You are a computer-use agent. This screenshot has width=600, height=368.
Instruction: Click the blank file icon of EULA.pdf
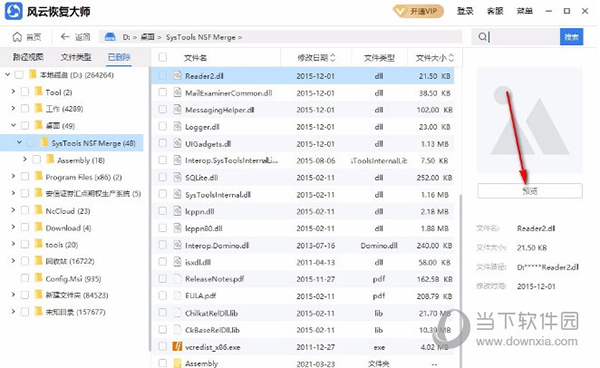pyautogui.click(x=177, y=296)
